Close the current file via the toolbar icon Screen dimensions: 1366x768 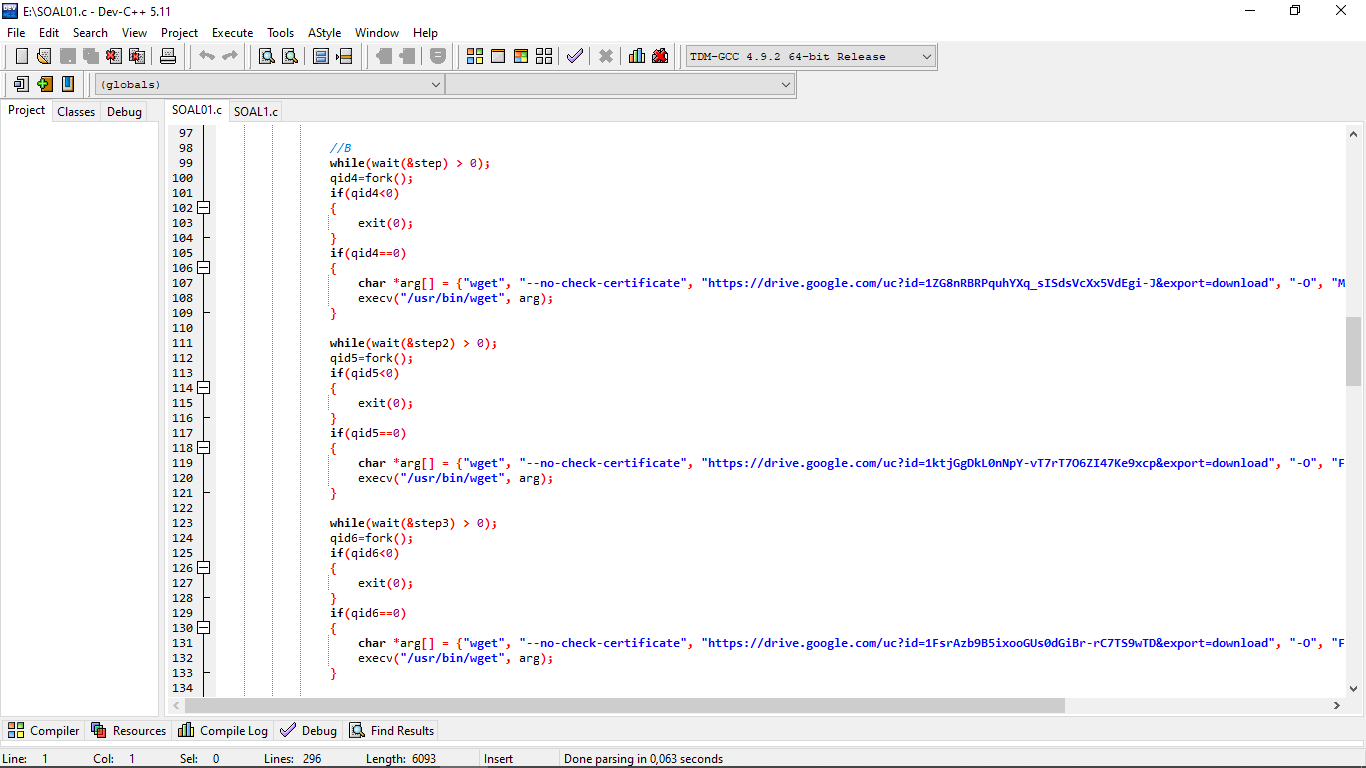tap(113, 56)
